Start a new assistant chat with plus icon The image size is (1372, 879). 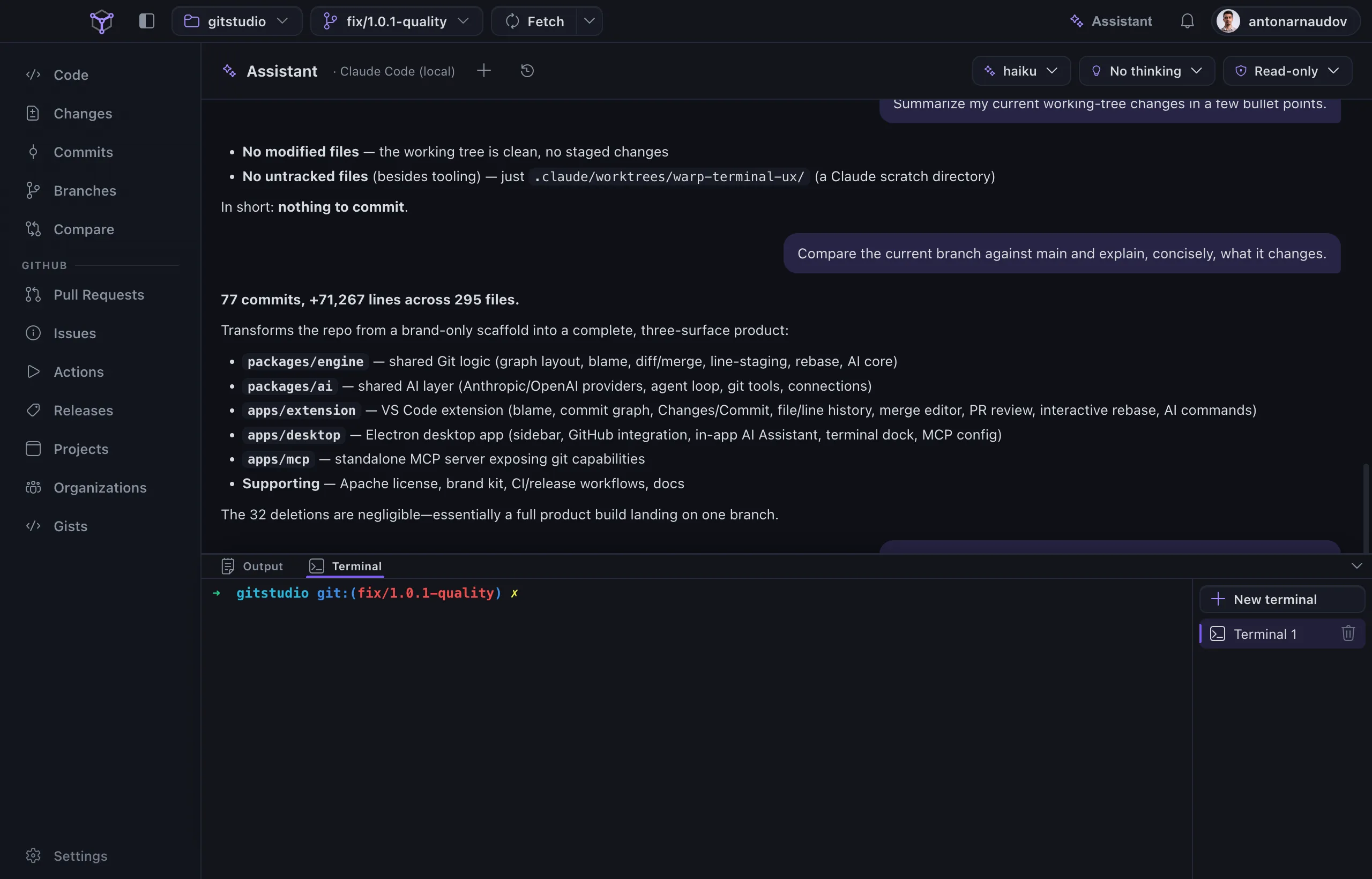pos(483,70)
